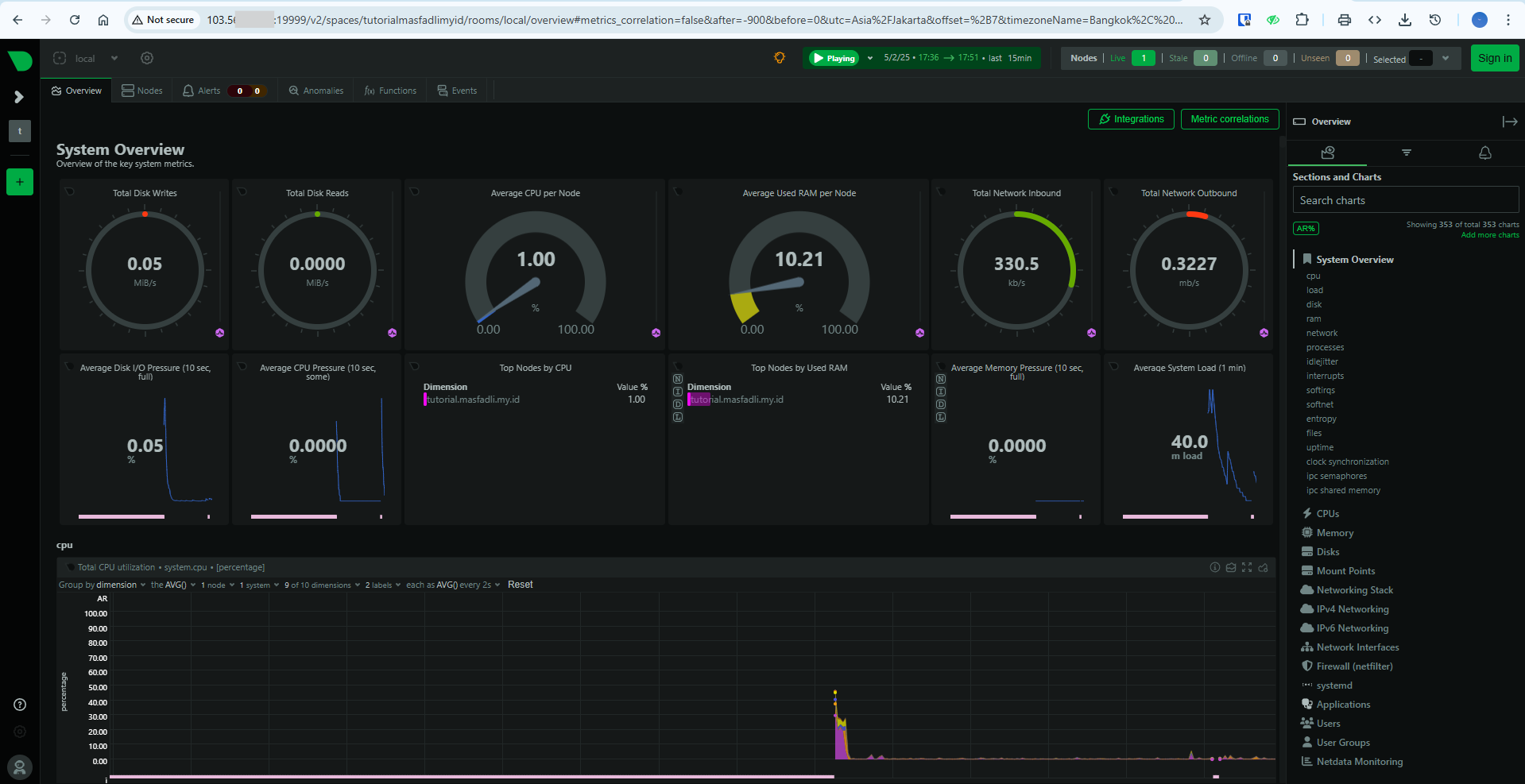1525x784 pixels.
Task: Filter nodes by Offline count badge
Action: pos(1275,58)
